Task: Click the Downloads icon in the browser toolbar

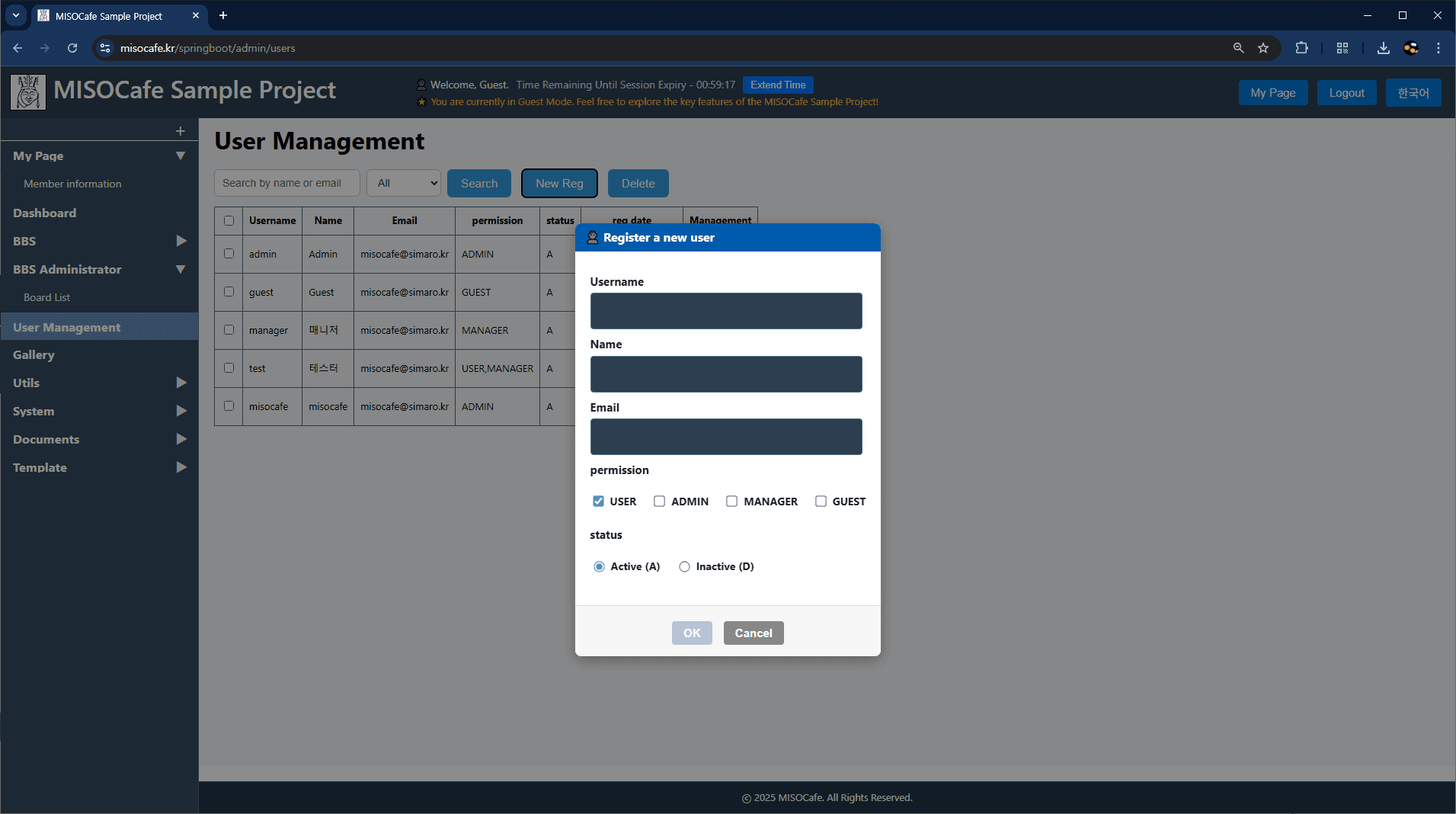Action: pyautogui.click(x=1381, y=48)
